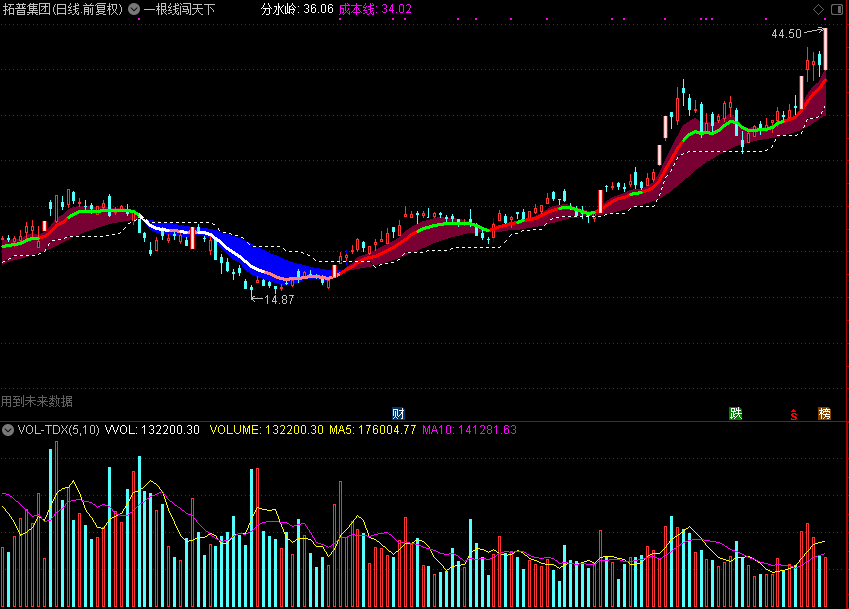The image size is (849, 609).
Task: Click the 用到未来数据 notice text
Action: [37, 401]
